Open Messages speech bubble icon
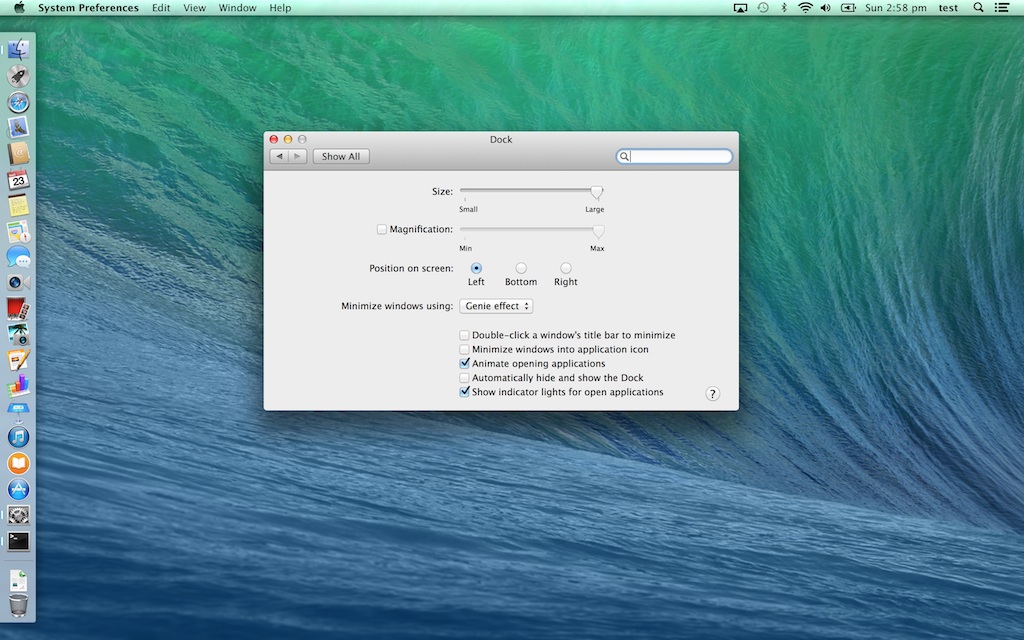This screenshot has height=640, width=1024. [18, 257]
